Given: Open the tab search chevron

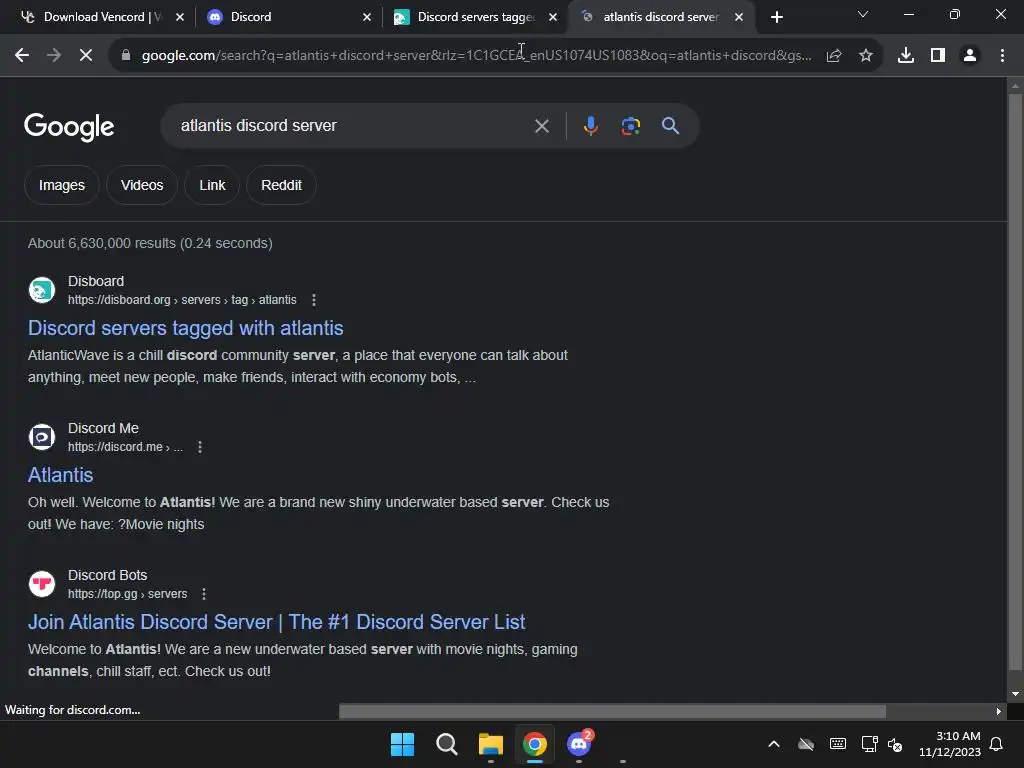Looking at the screenshot, I should point(863,14).
